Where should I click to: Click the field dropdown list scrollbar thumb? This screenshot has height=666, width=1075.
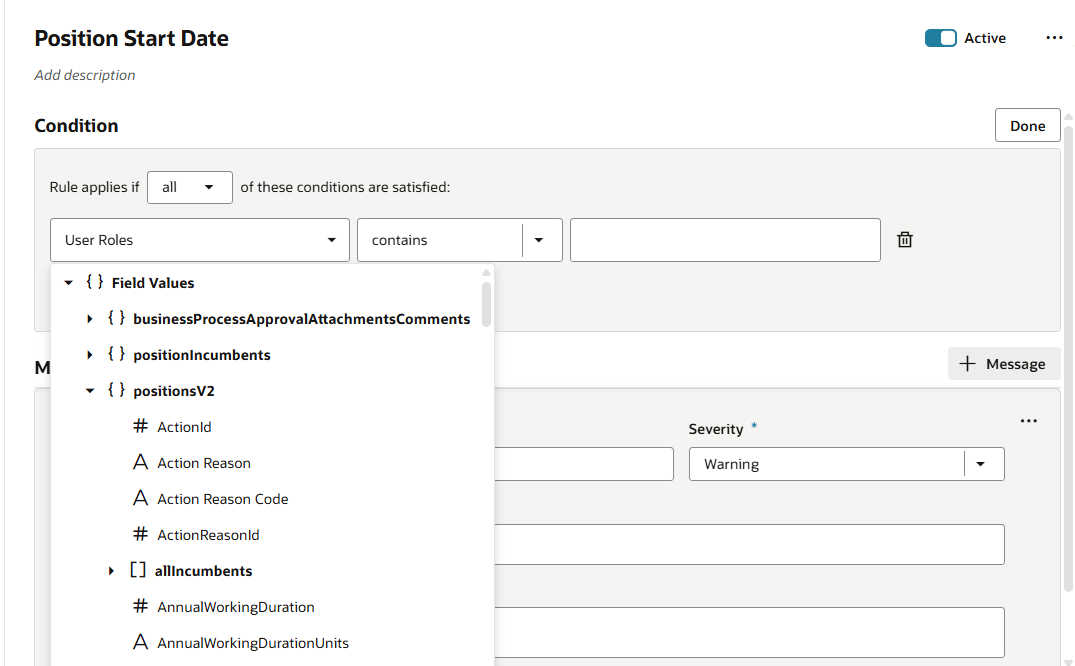(486, 305)
